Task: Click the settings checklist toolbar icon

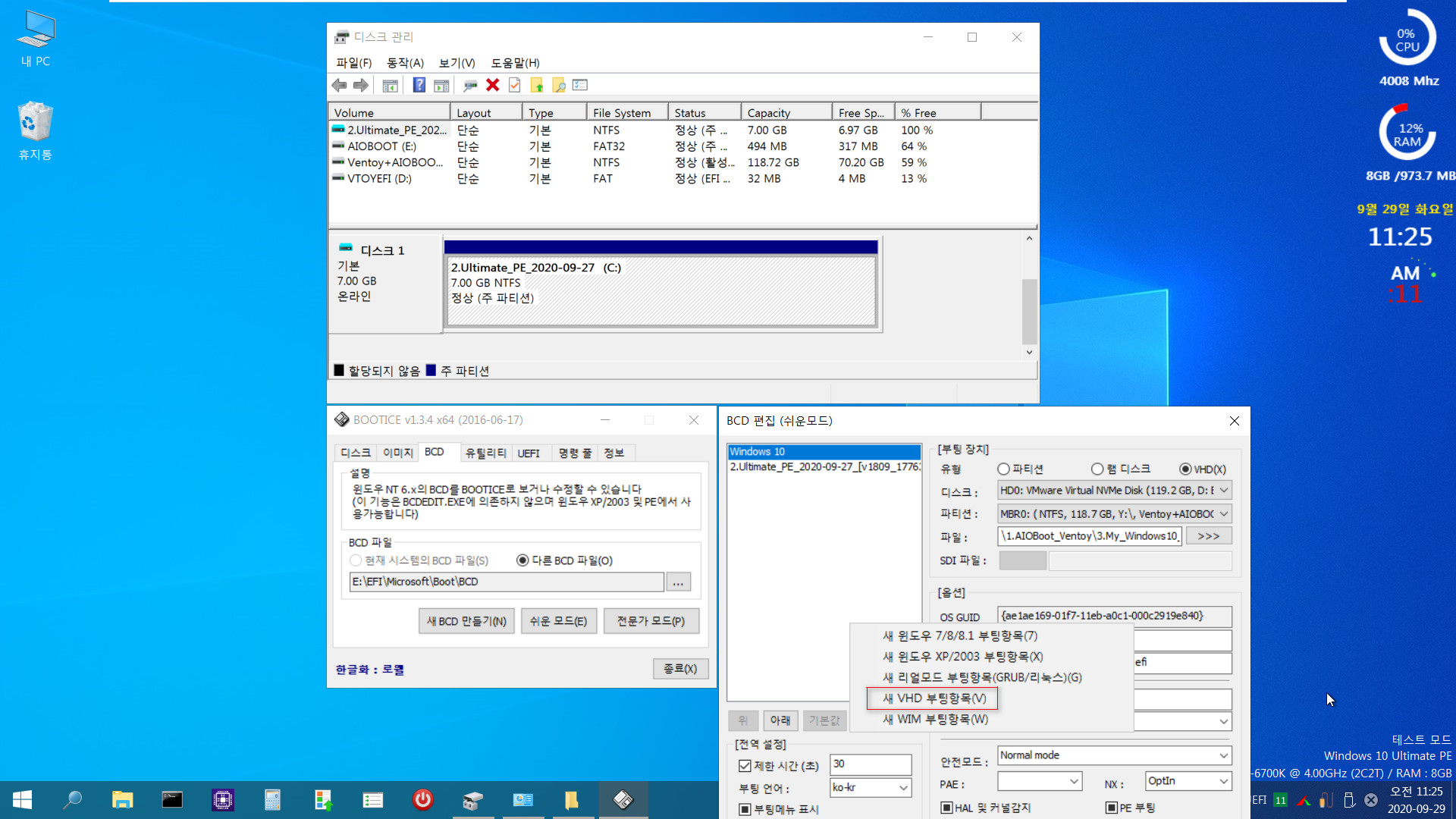Action: (x=580, y=85)
